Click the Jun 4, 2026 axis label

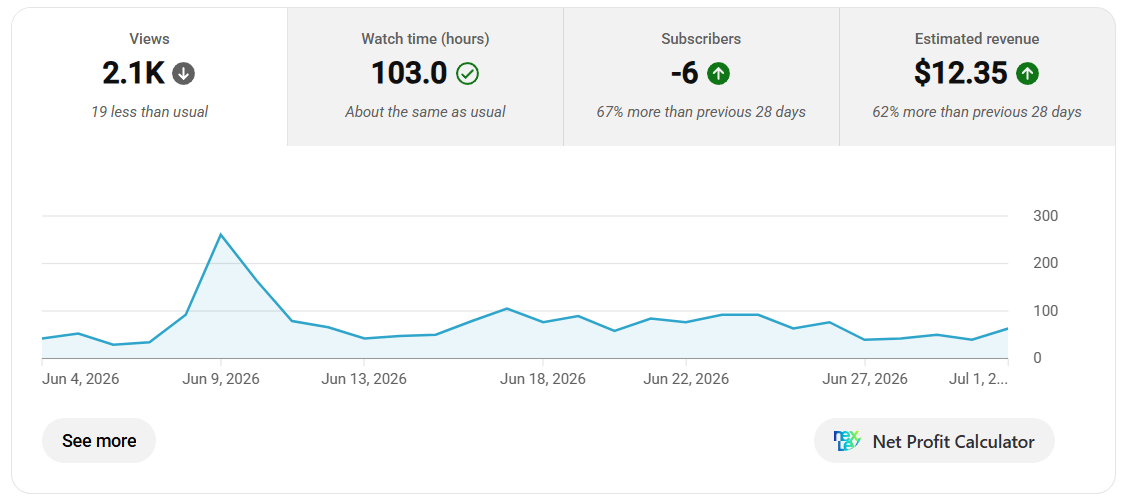click(x=81, y=378)
